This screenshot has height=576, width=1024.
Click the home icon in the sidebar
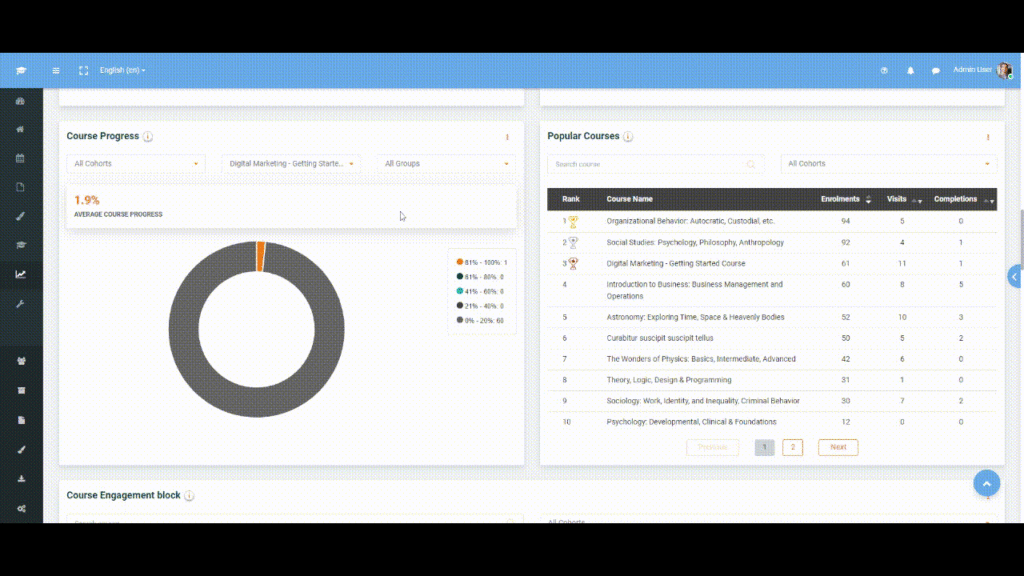coord(20,129)
